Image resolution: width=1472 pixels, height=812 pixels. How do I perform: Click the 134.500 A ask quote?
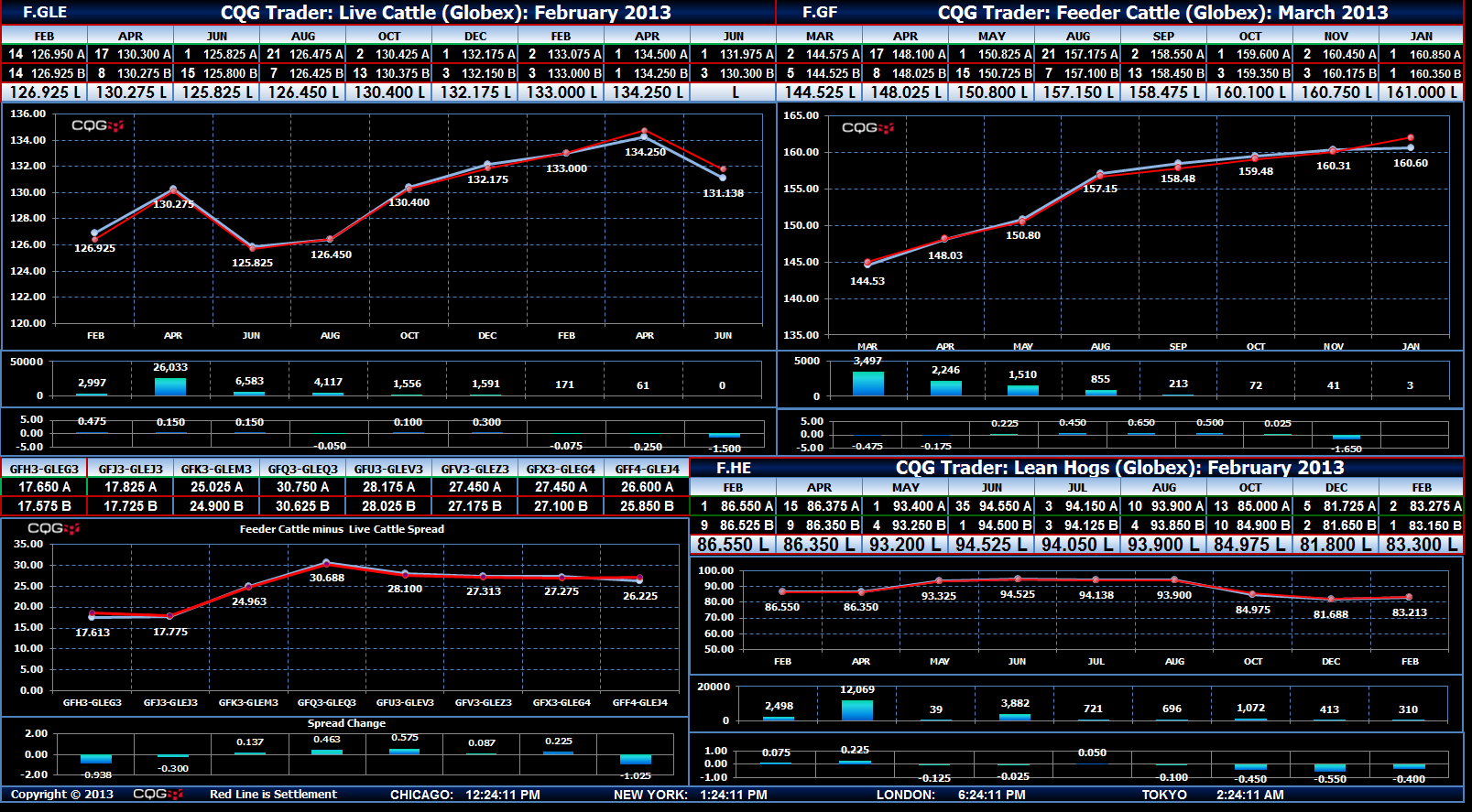click(x=660, y=54)
